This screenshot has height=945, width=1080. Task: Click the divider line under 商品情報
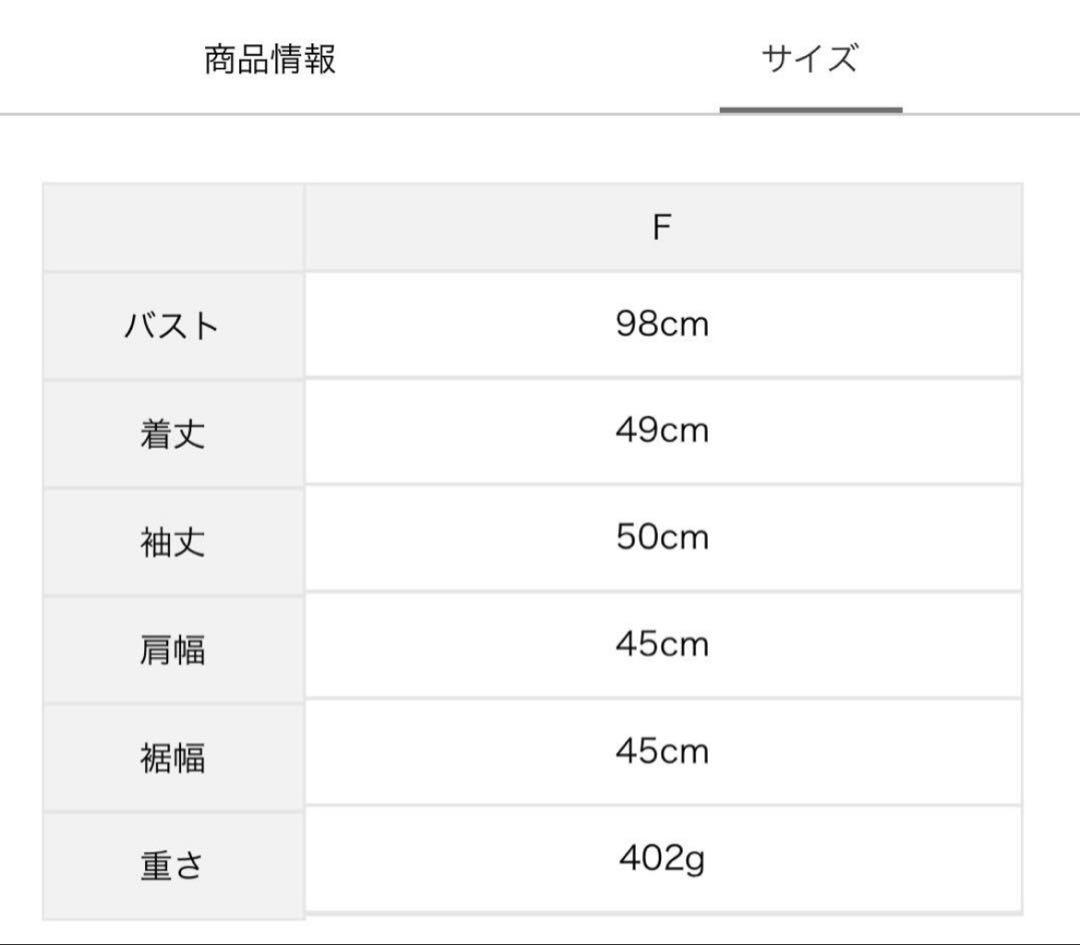[269, 114]
